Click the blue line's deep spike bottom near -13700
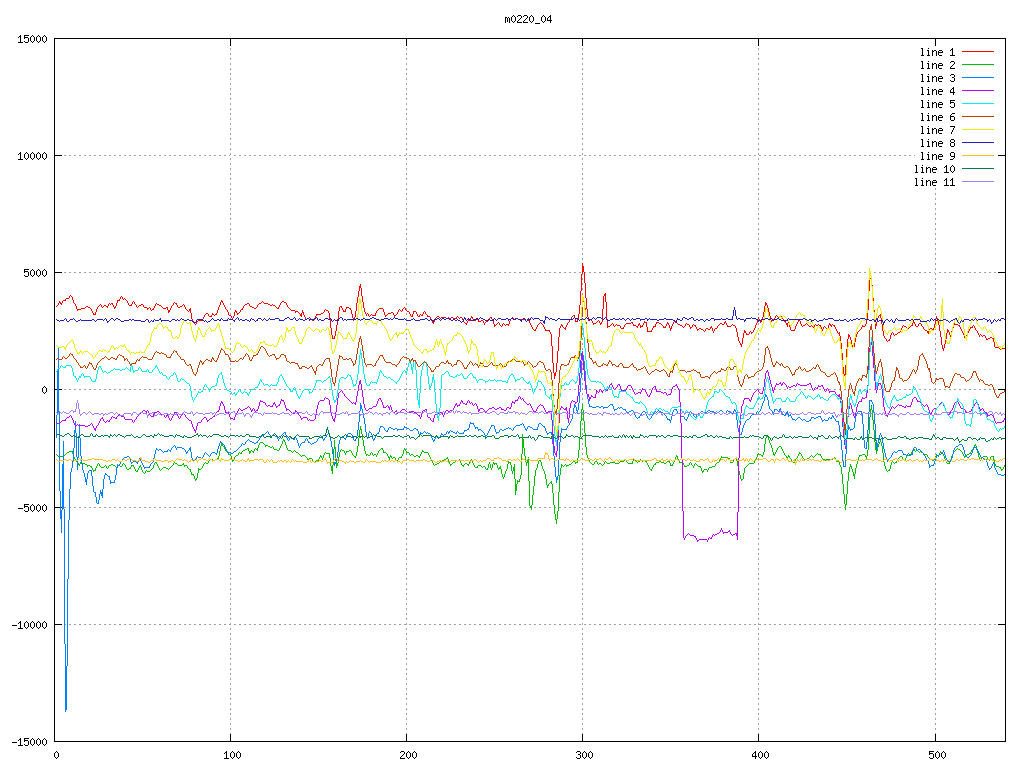The image size is (1024, 768). [x=66, y=709]
